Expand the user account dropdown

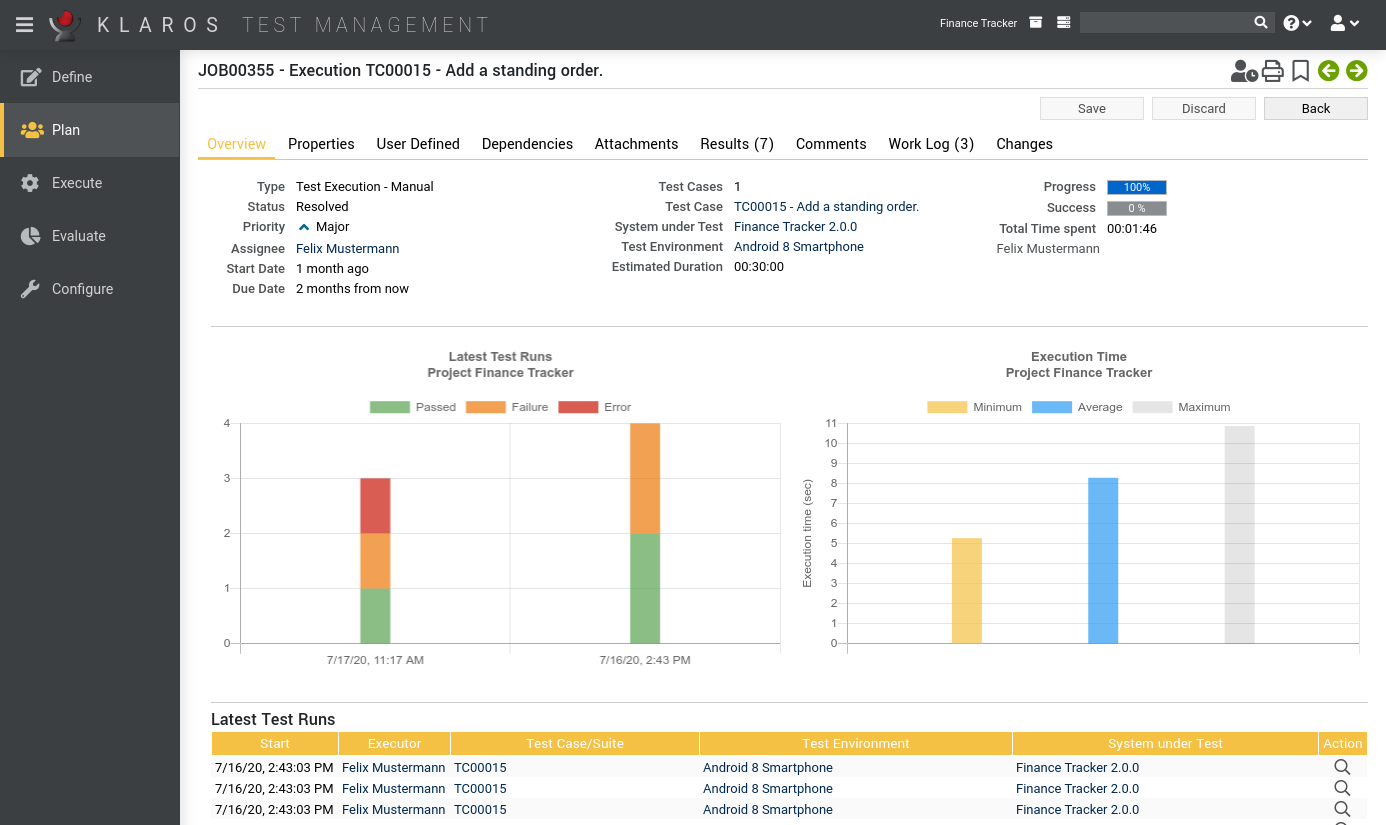1344,23
